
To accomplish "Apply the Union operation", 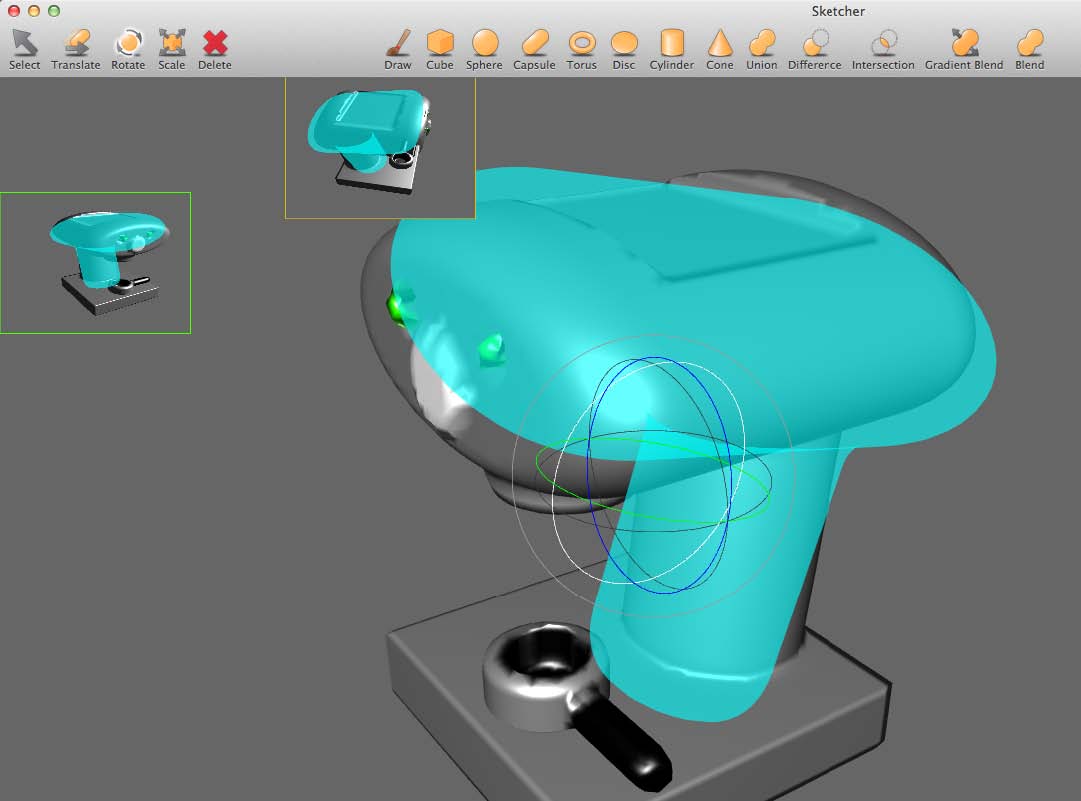I will (x=762, y=50).
